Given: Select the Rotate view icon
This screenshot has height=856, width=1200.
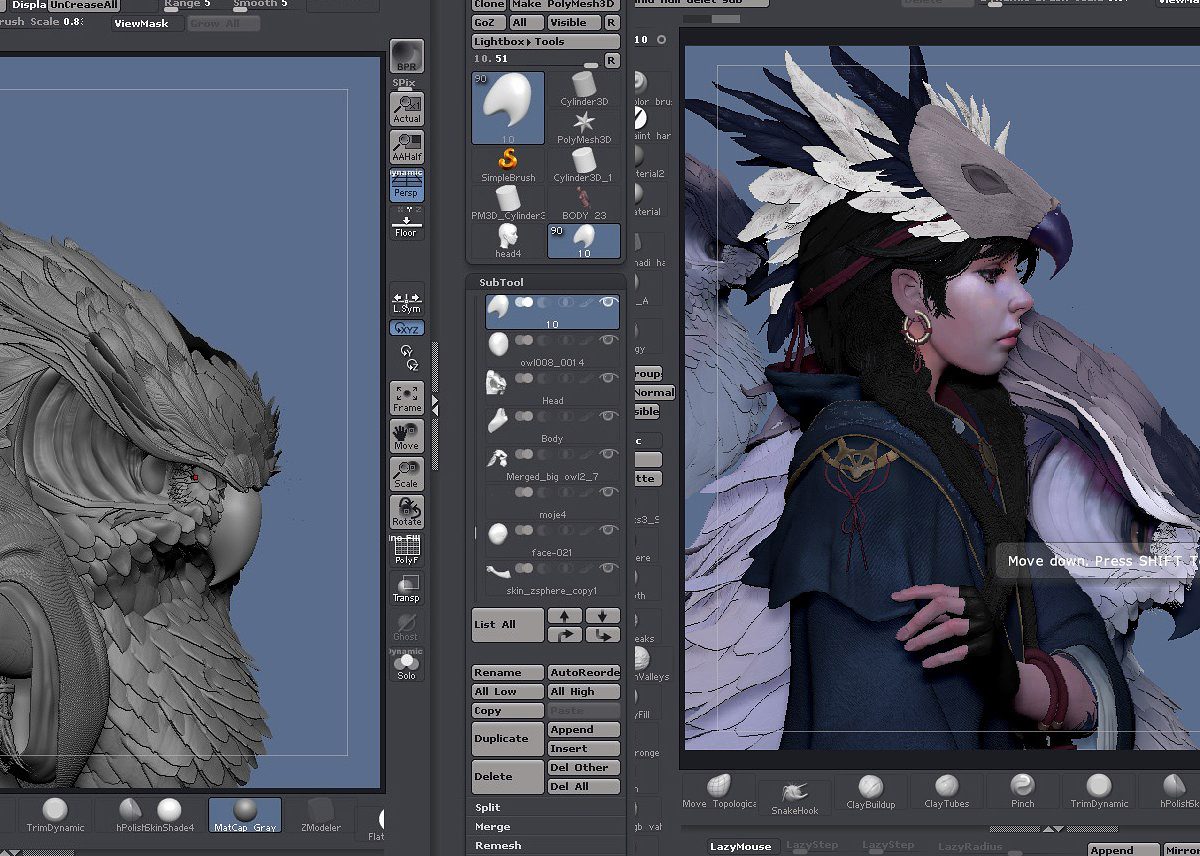Looking at the screenshot, I should point(406,512).
